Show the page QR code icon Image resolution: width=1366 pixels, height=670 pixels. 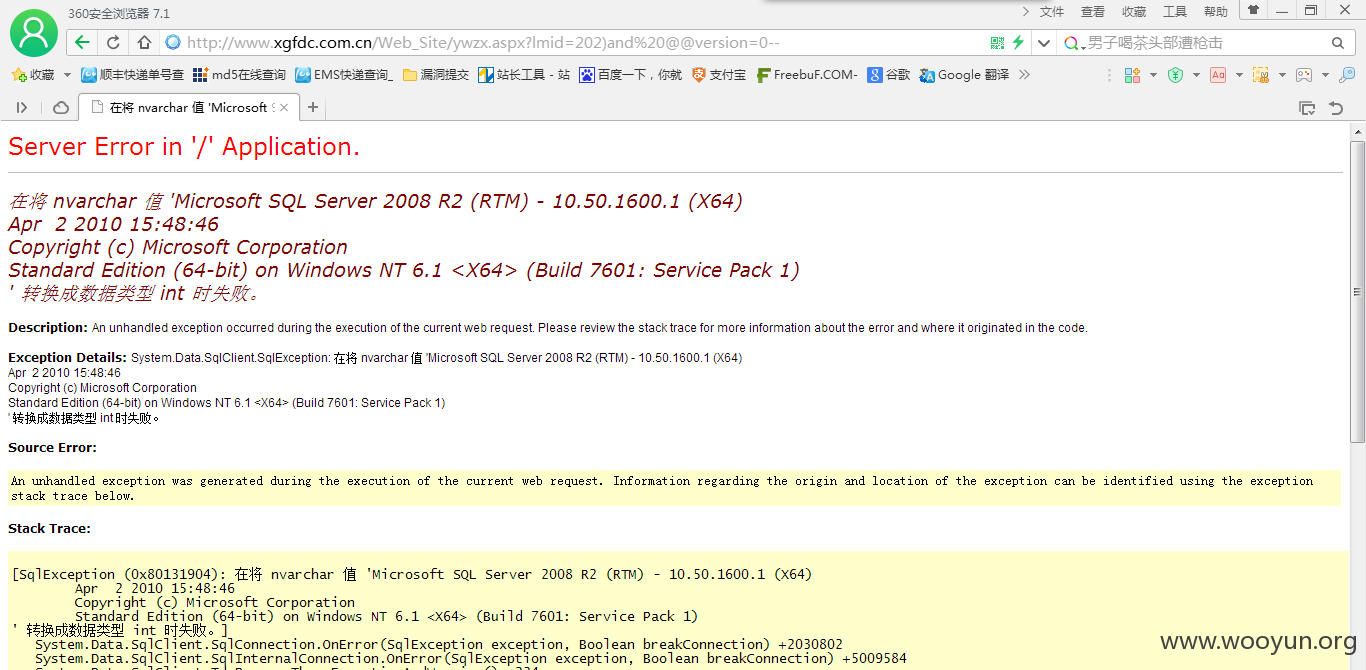997,42
